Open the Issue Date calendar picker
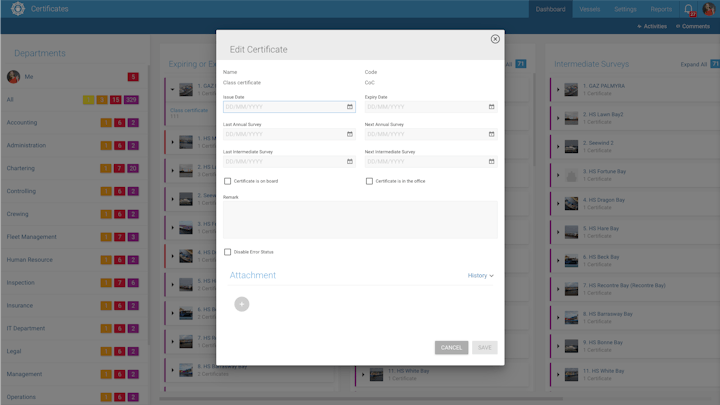This screenshot has height=405, width=720. [x=350, y=107]
